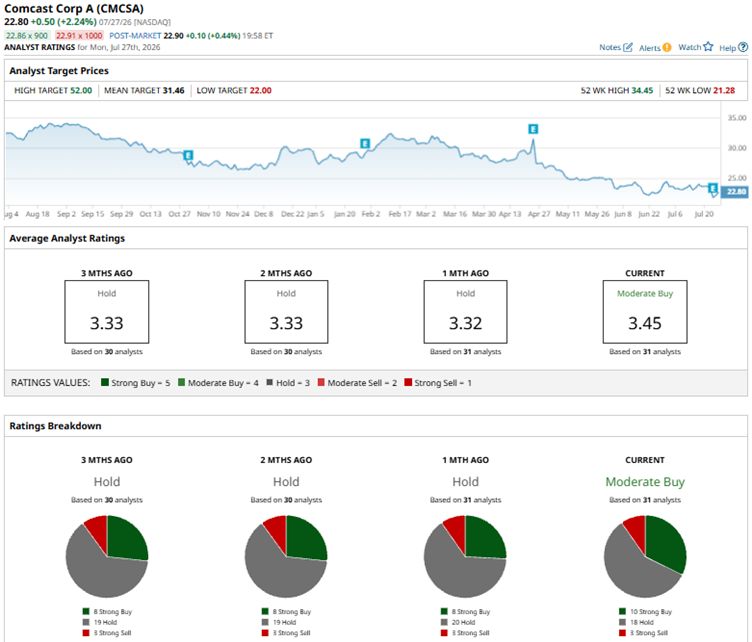
Task: Click the Watch link text
Action: (690, 47)
